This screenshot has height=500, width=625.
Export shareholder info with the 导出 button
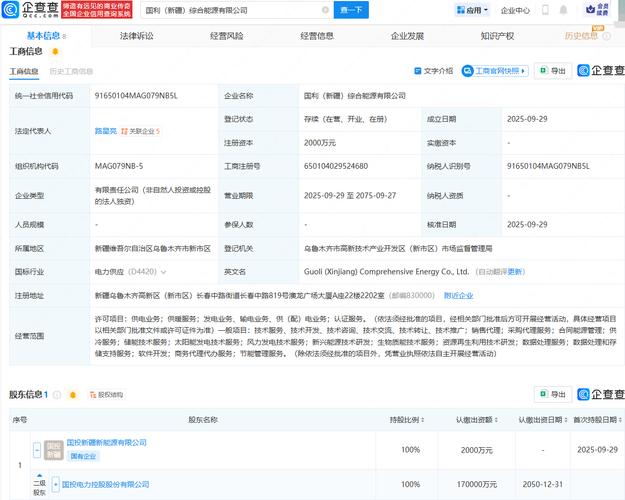point(553,394)
